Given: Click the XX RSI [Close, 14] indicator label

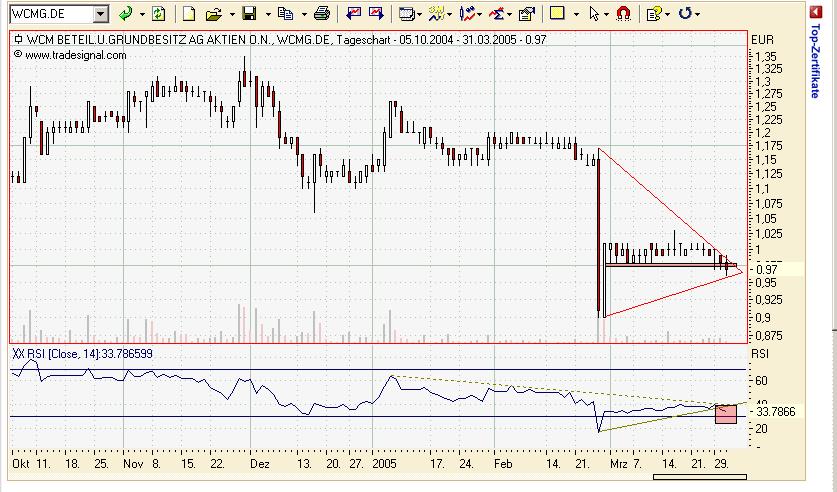Looking at the screenshot, I should click(x=82, y=354).
